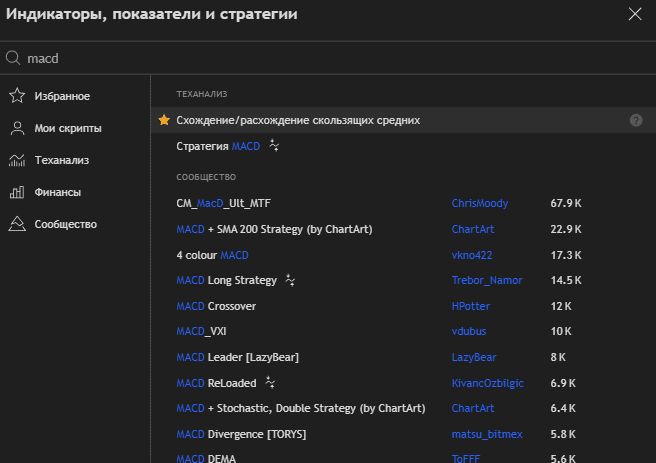This screenshot has width=656, height=463.
Task: Click the Financials bar chart icon
Action: coord(16,192)
